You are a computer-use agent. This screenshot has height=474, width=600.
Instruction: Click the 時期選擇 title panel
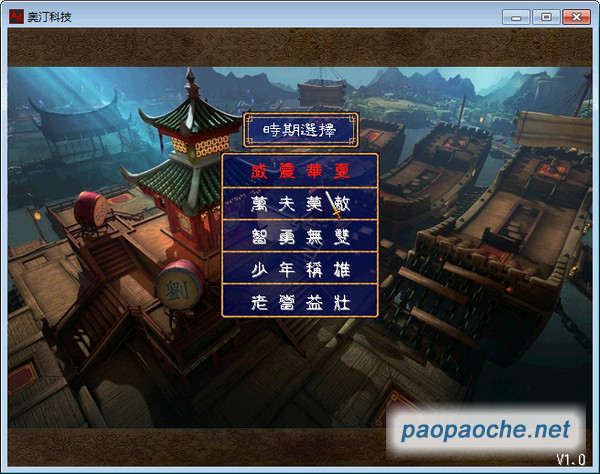[x=301, y=130]
